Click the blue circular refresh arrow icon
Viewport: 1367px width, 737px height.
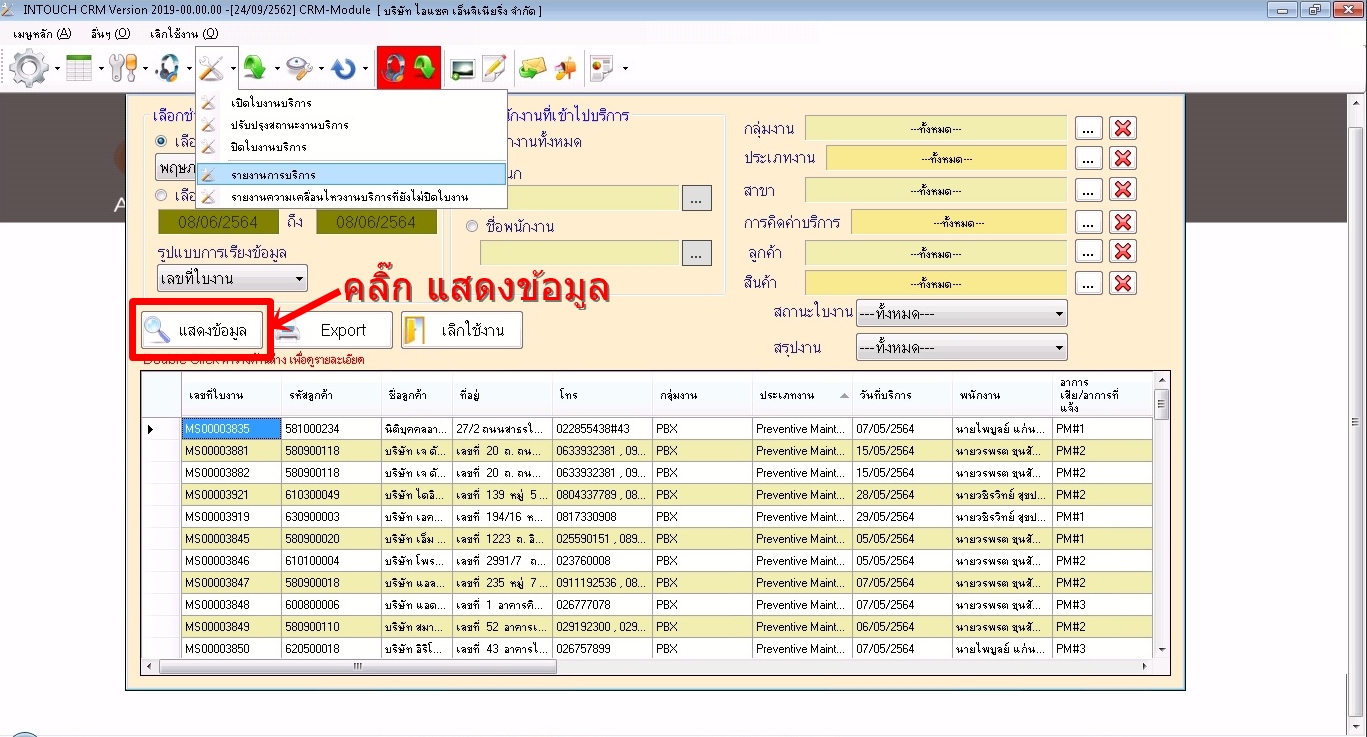coord(343,68)
